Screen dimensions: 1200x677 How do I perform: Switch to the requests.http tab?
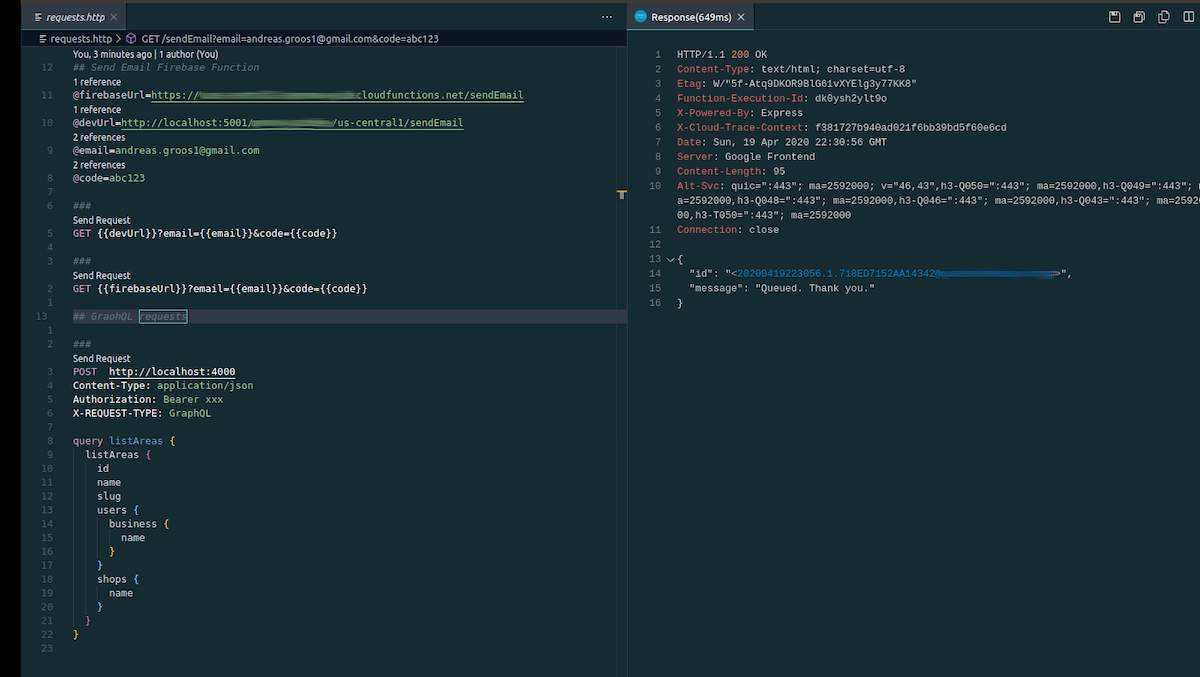(75, 17)
